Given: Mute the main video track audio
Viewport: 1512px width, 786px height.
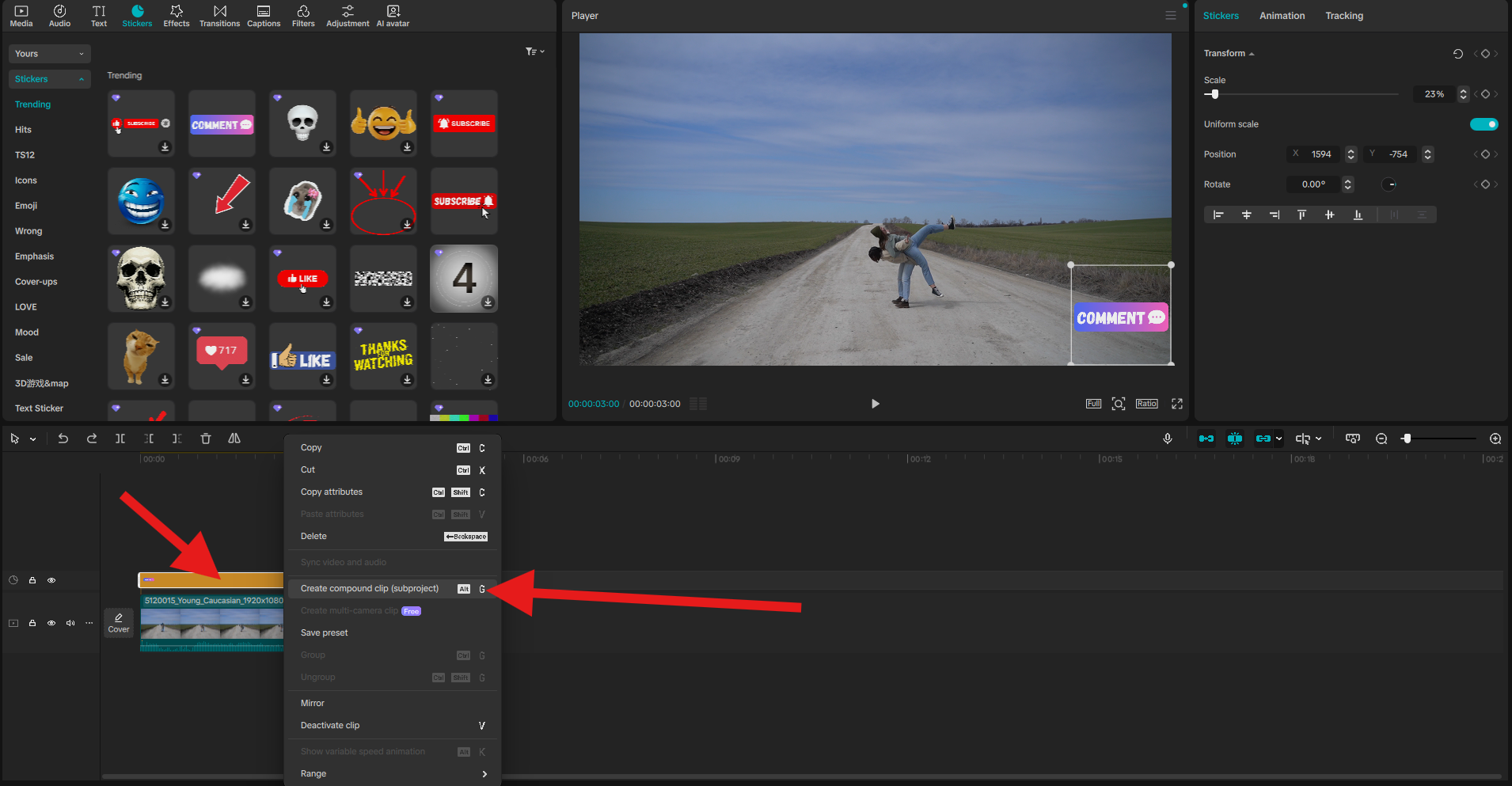Looking at the screenshot, I should click(70, 623).
